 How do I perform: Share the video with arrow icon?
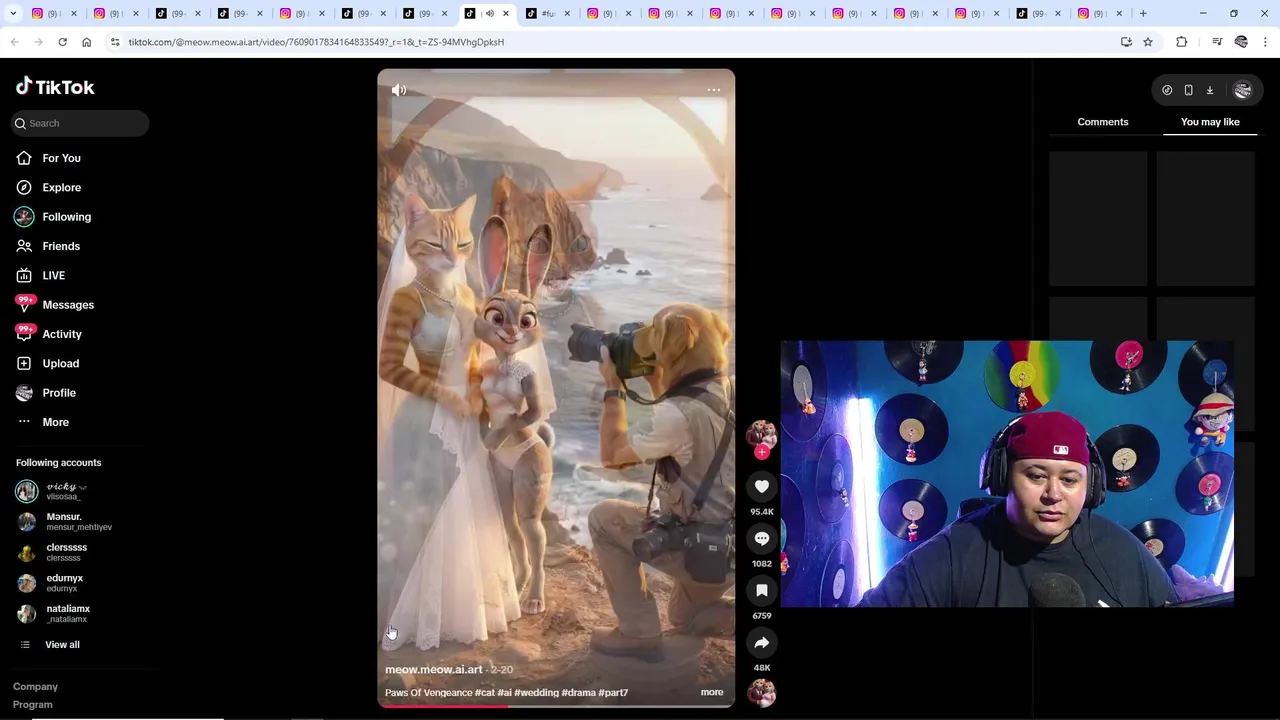pos(762,643)
